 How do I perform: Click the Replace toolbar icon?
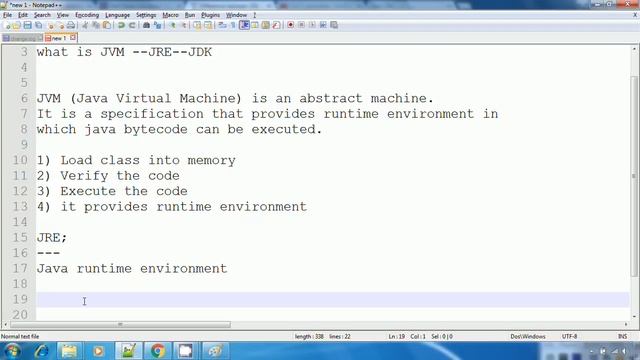coord(158,25)
